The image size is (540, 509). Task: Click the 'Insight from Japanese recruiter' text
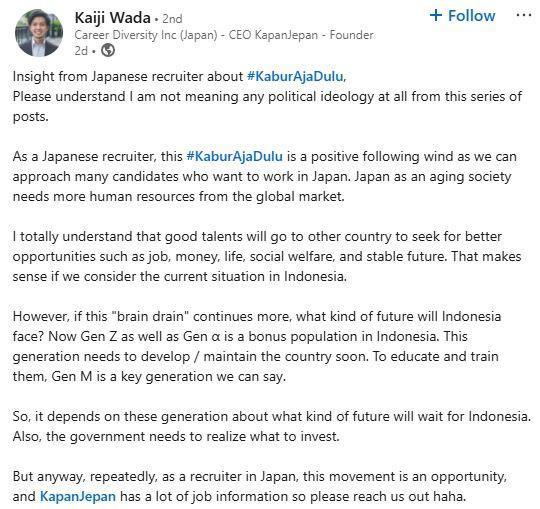128,76
